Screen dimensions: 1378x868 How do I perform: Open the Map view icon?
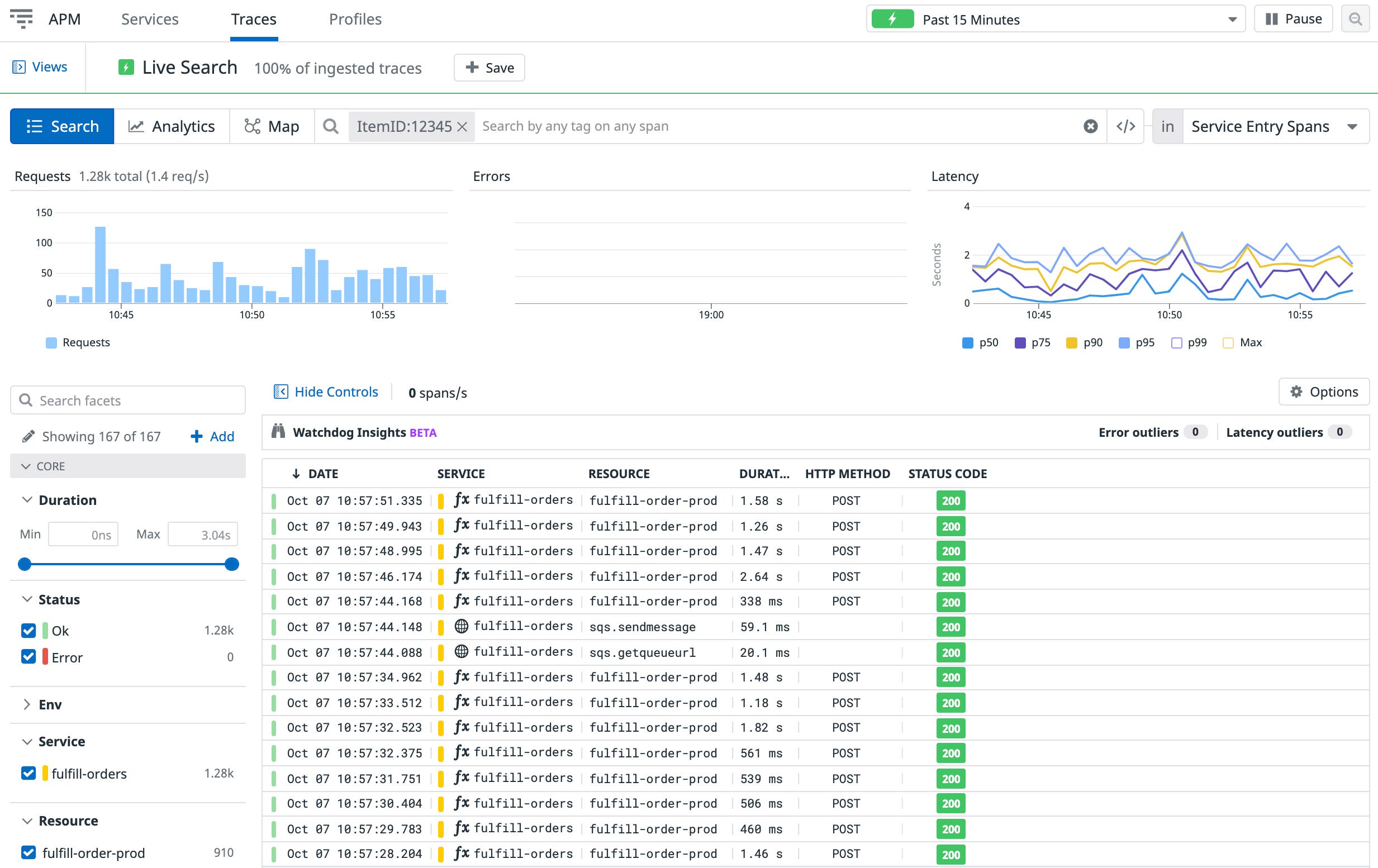click(x=252, y=126)
